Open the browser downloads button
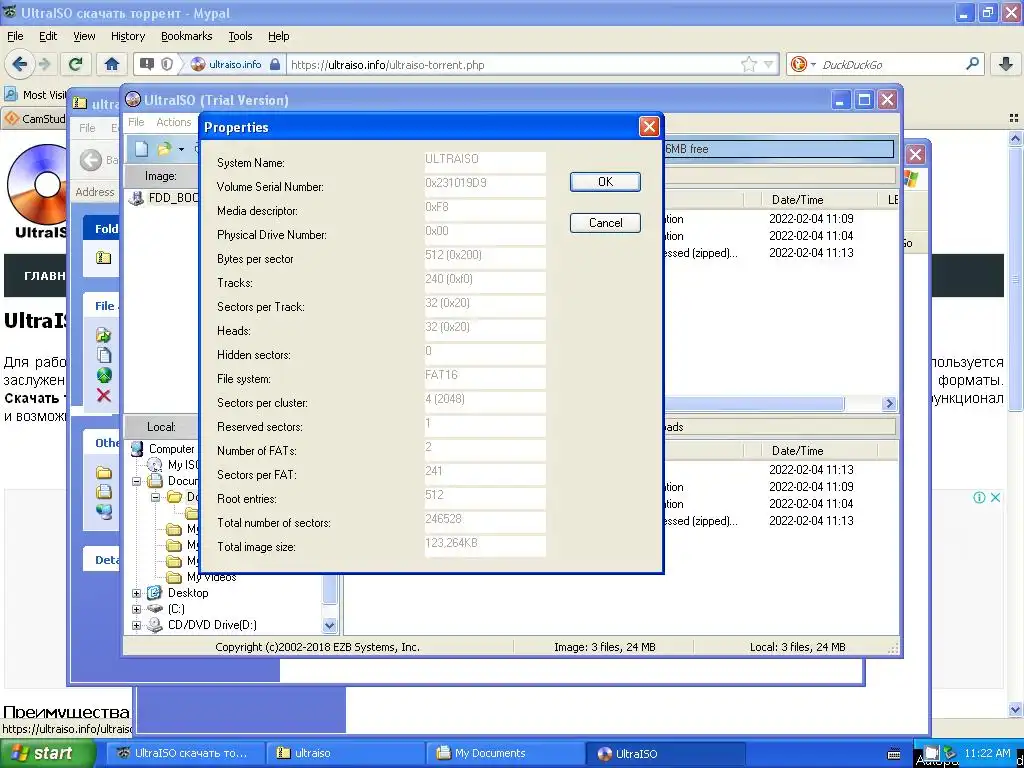The height and width of the screenshot is (768, 1024). tap(1006, 64)
